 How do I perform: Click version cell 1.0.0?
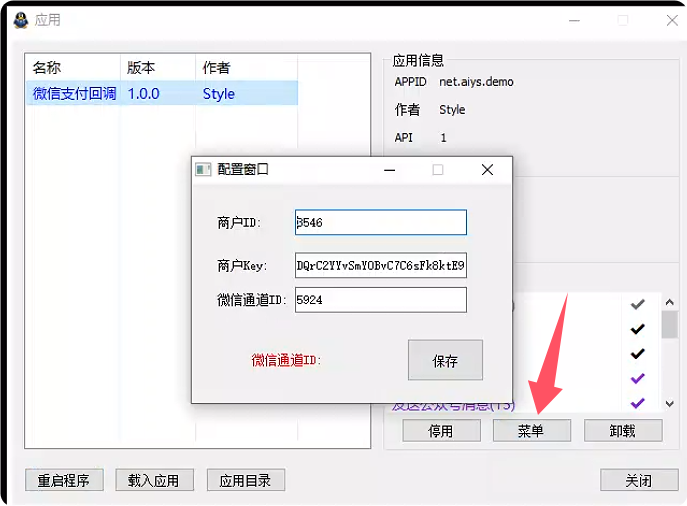coord(144,94)
